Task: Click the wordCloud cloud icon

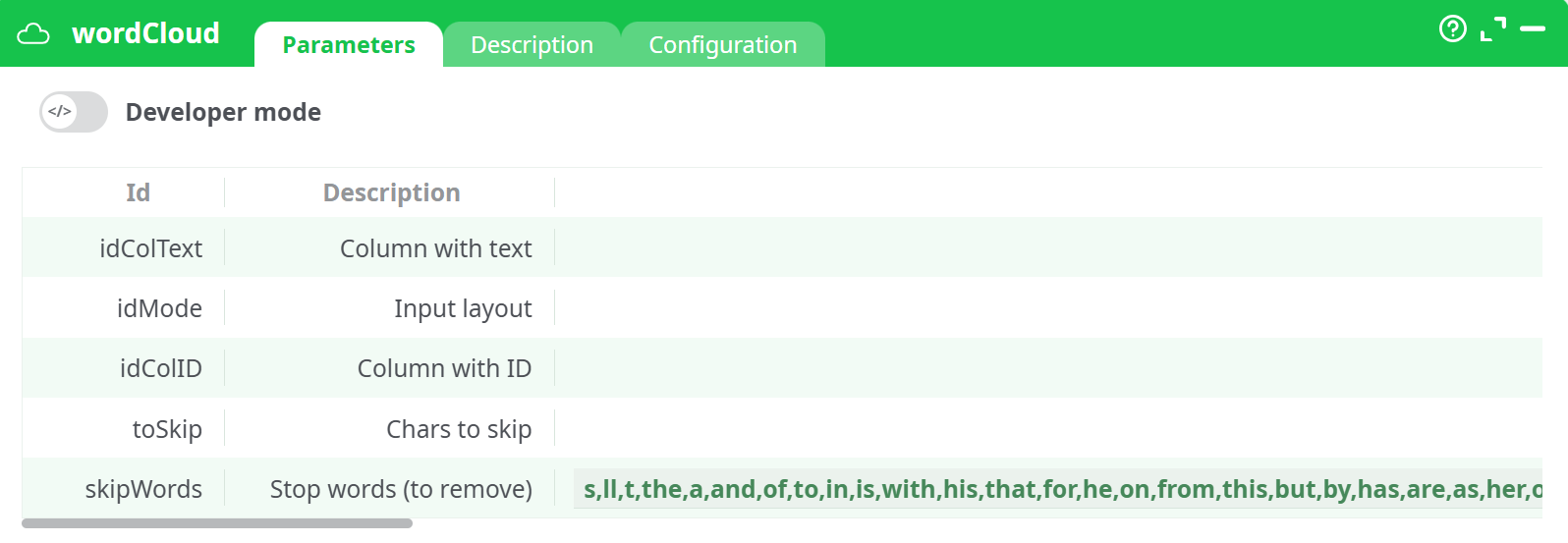Action: tap(33, 34)
